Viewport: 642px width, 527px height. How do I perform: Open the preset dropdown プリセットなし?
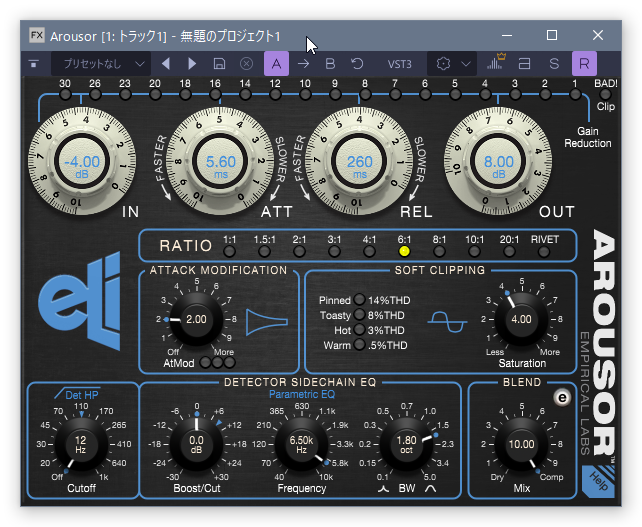click(101, 64)
